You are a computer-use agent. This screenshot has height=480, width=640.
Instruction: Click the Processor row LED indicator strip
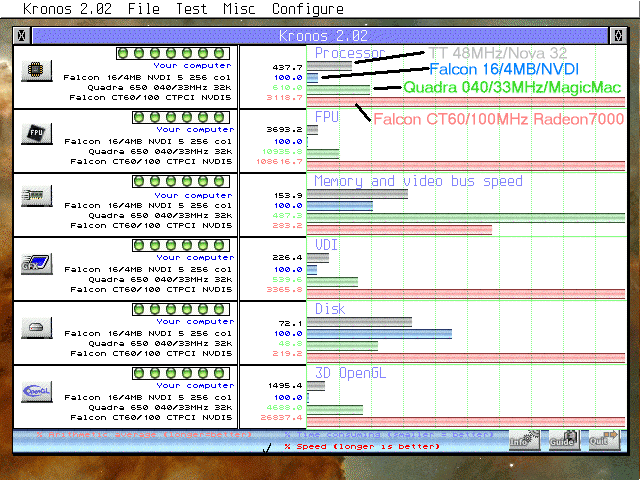[173, 53]
